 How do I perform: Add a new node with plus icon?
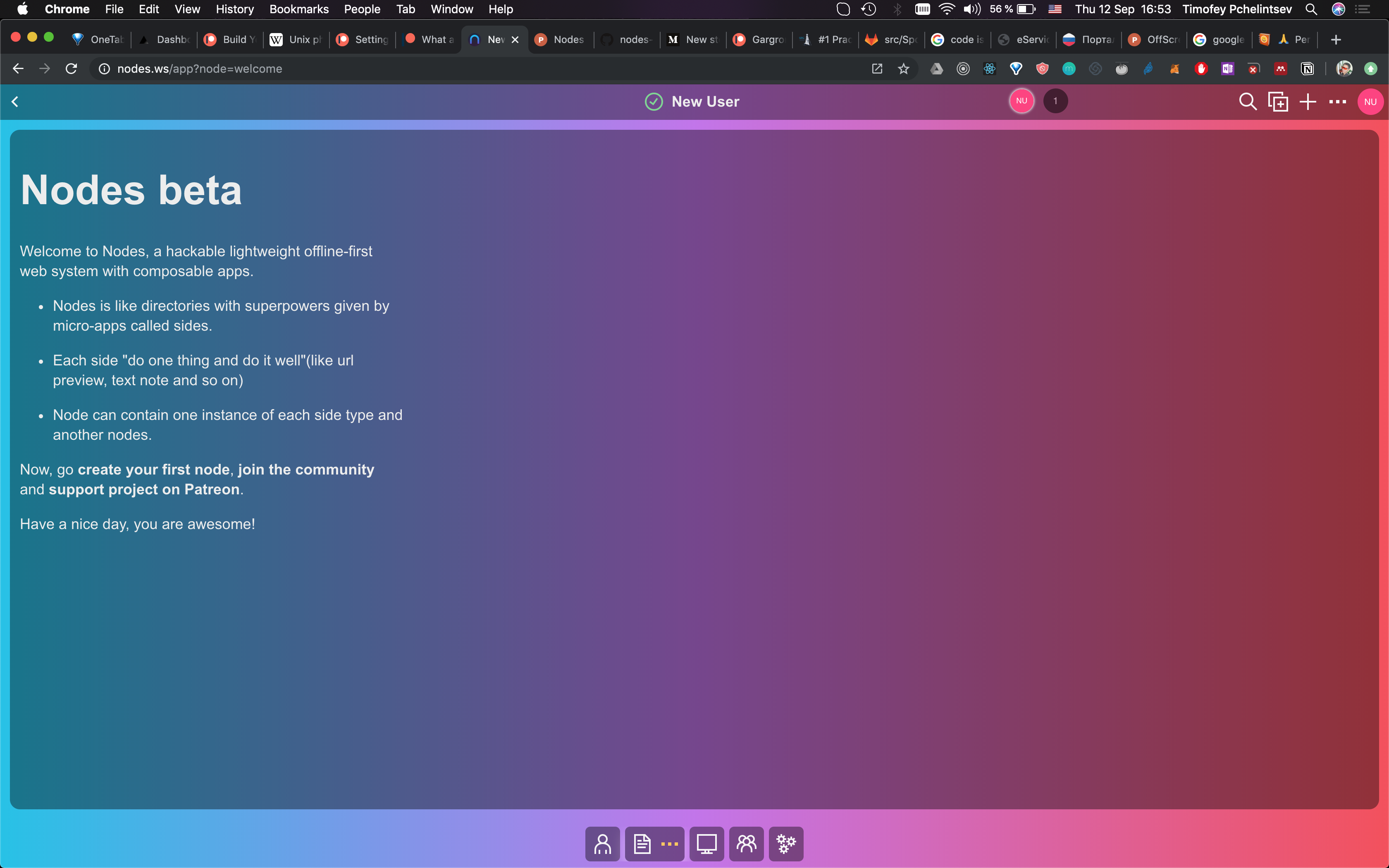click(x=1308, y=102)
